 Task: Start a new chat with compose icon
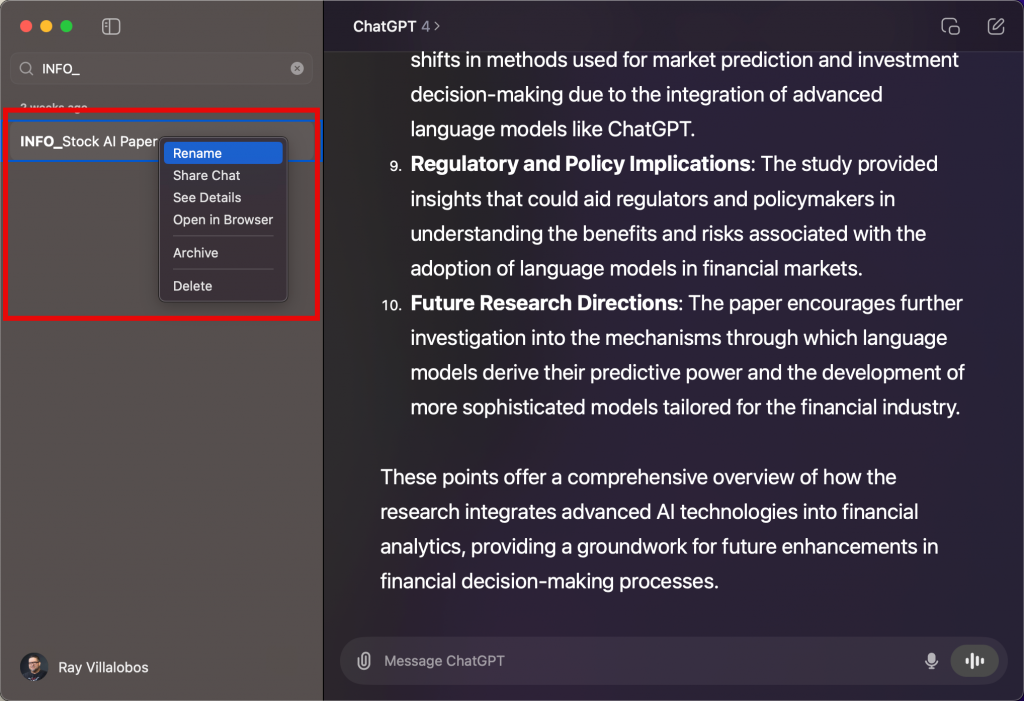[995, 27]
